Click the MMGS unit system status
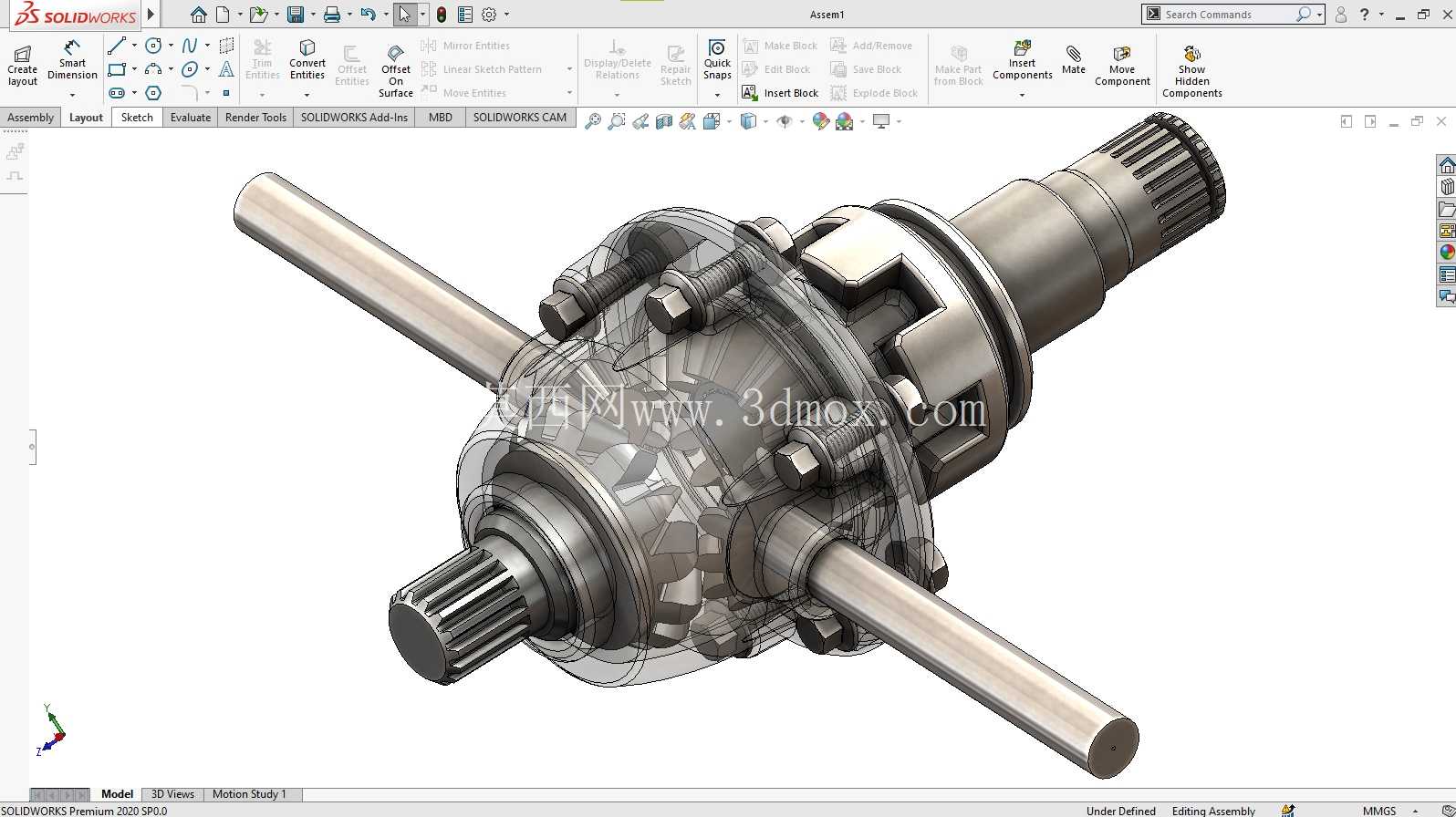Screen dimensions: 1456x817 tap(1379, 811)
